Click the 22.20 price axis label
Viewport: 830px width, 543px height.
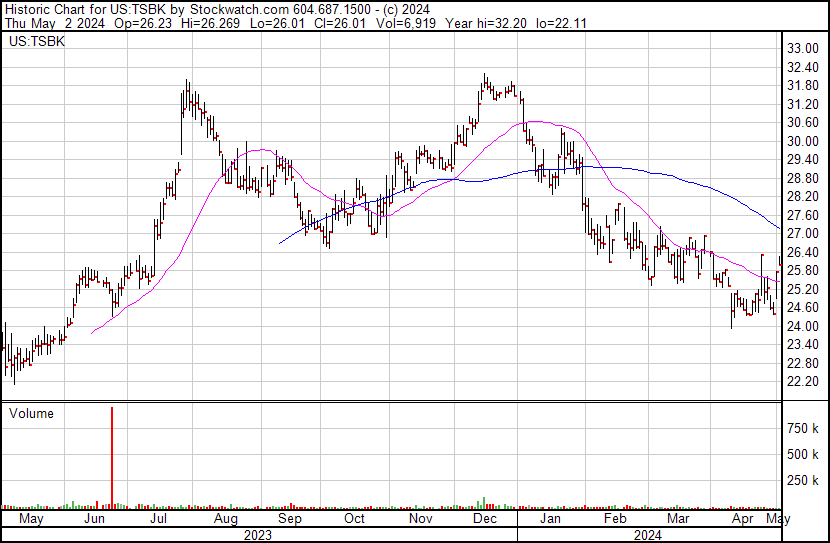804,382
